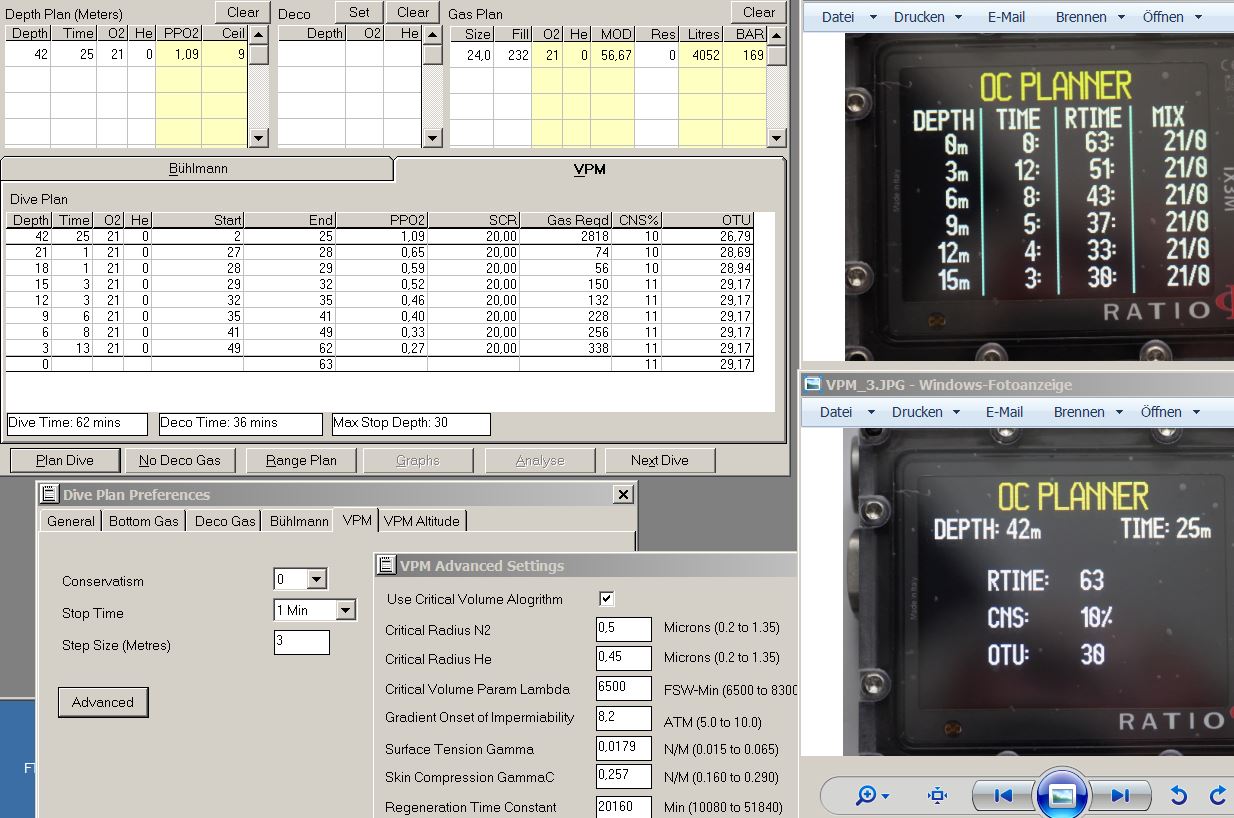Click the Advanced button
Viewport: 1234px width, 818px height.
click(x=103, y=702)
